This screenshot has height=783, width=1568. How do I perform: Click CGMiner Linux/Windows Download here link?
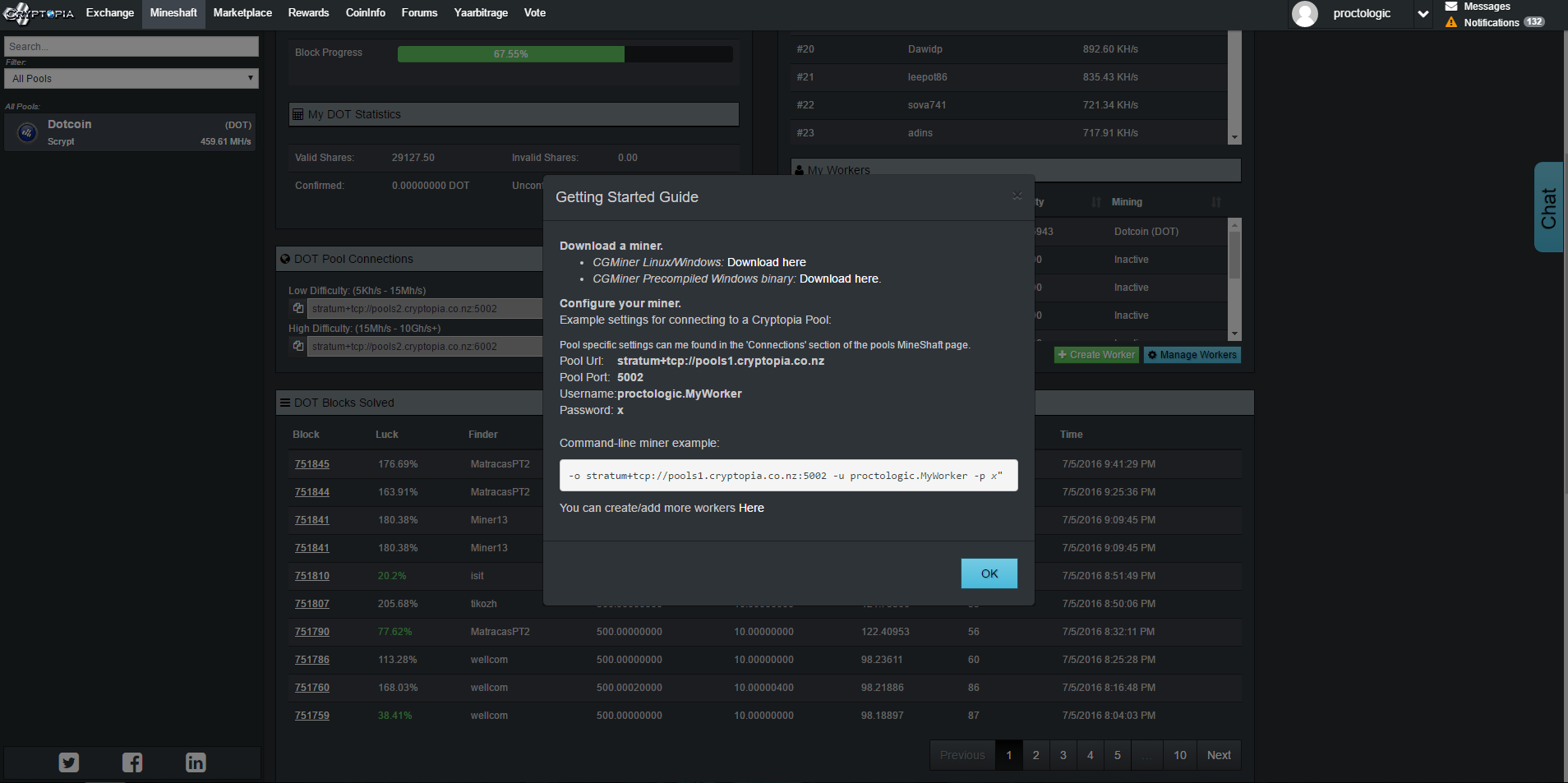tap(767, 262)
